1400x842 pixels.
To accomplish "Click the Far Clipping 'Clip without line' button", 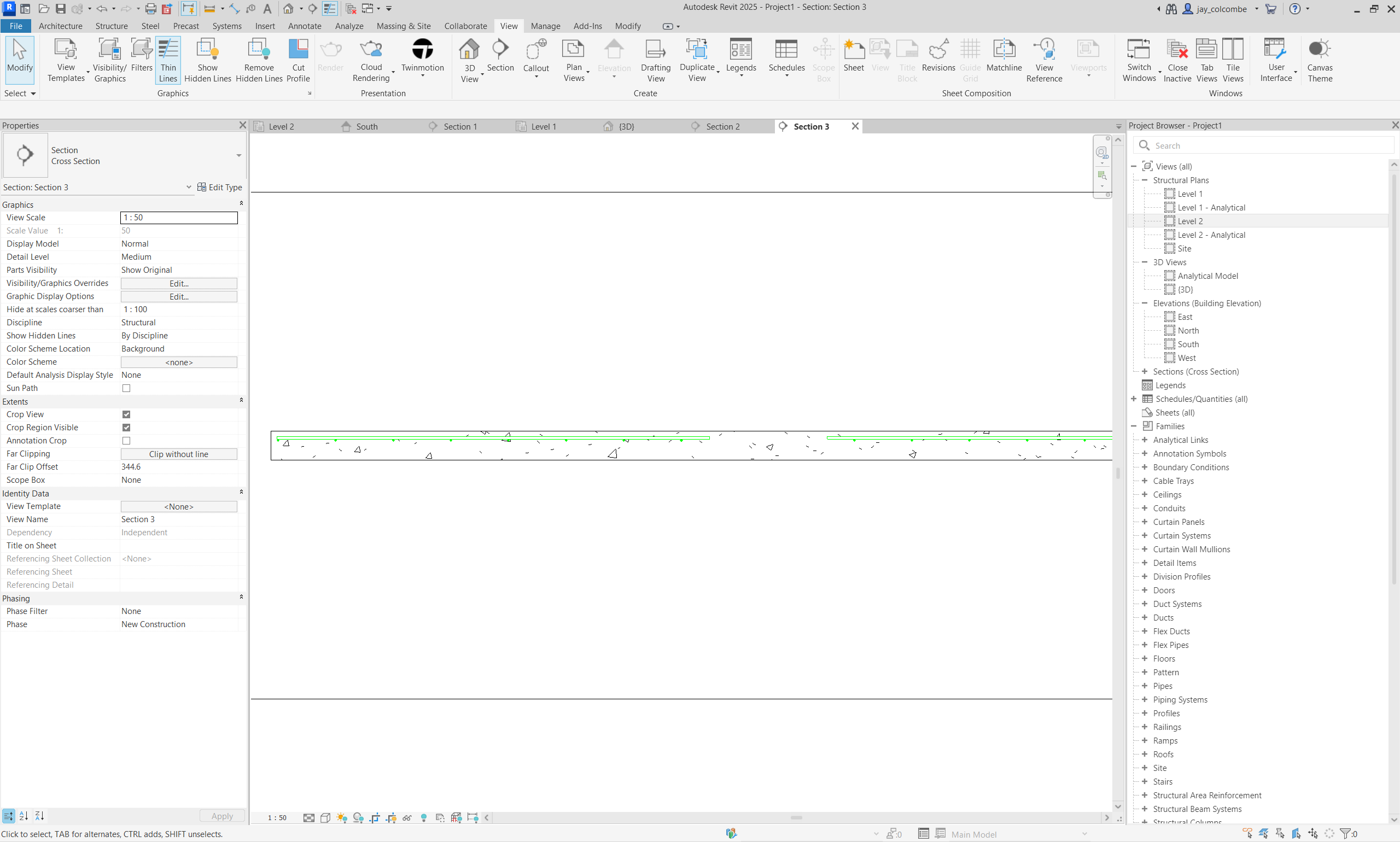I will click(x=179, y=454).
